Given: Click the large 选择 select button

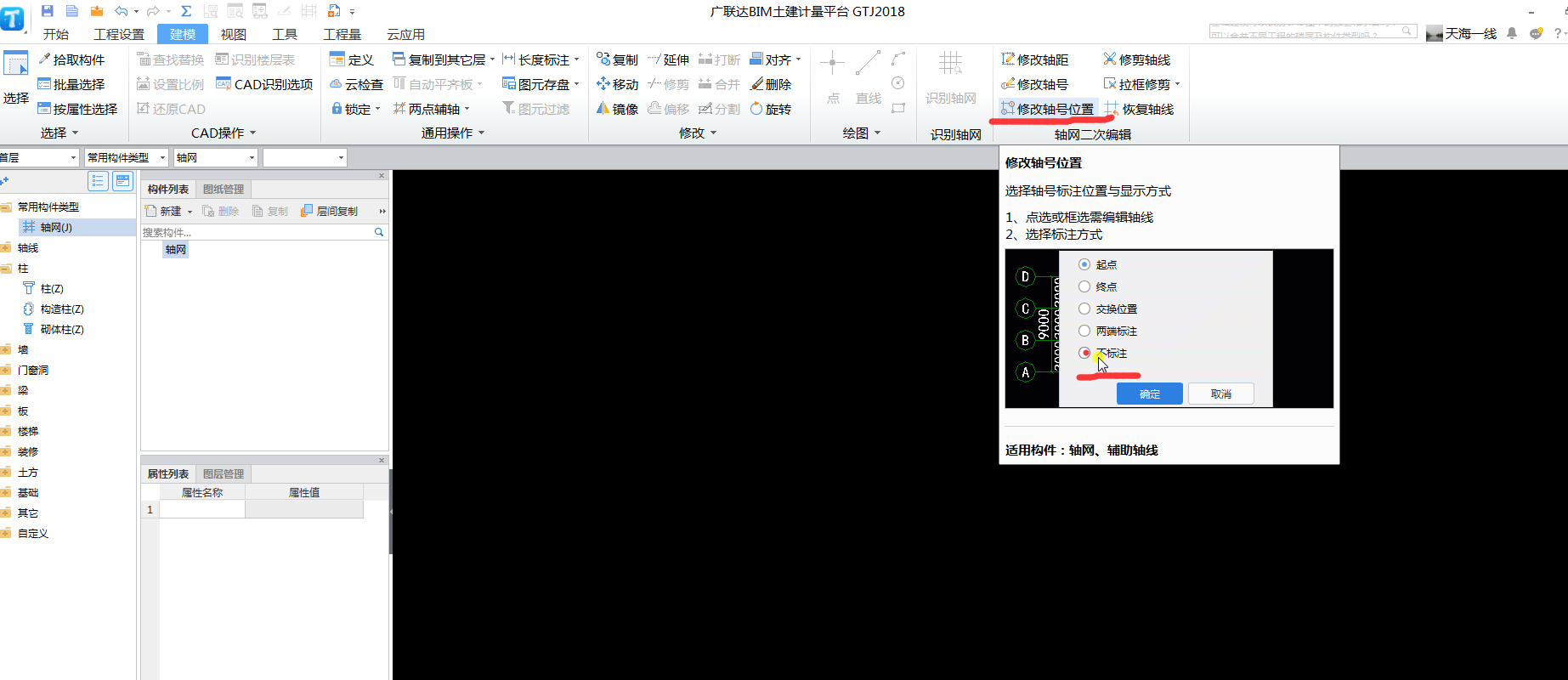Looking at the screenshot, I should [16, 79].
